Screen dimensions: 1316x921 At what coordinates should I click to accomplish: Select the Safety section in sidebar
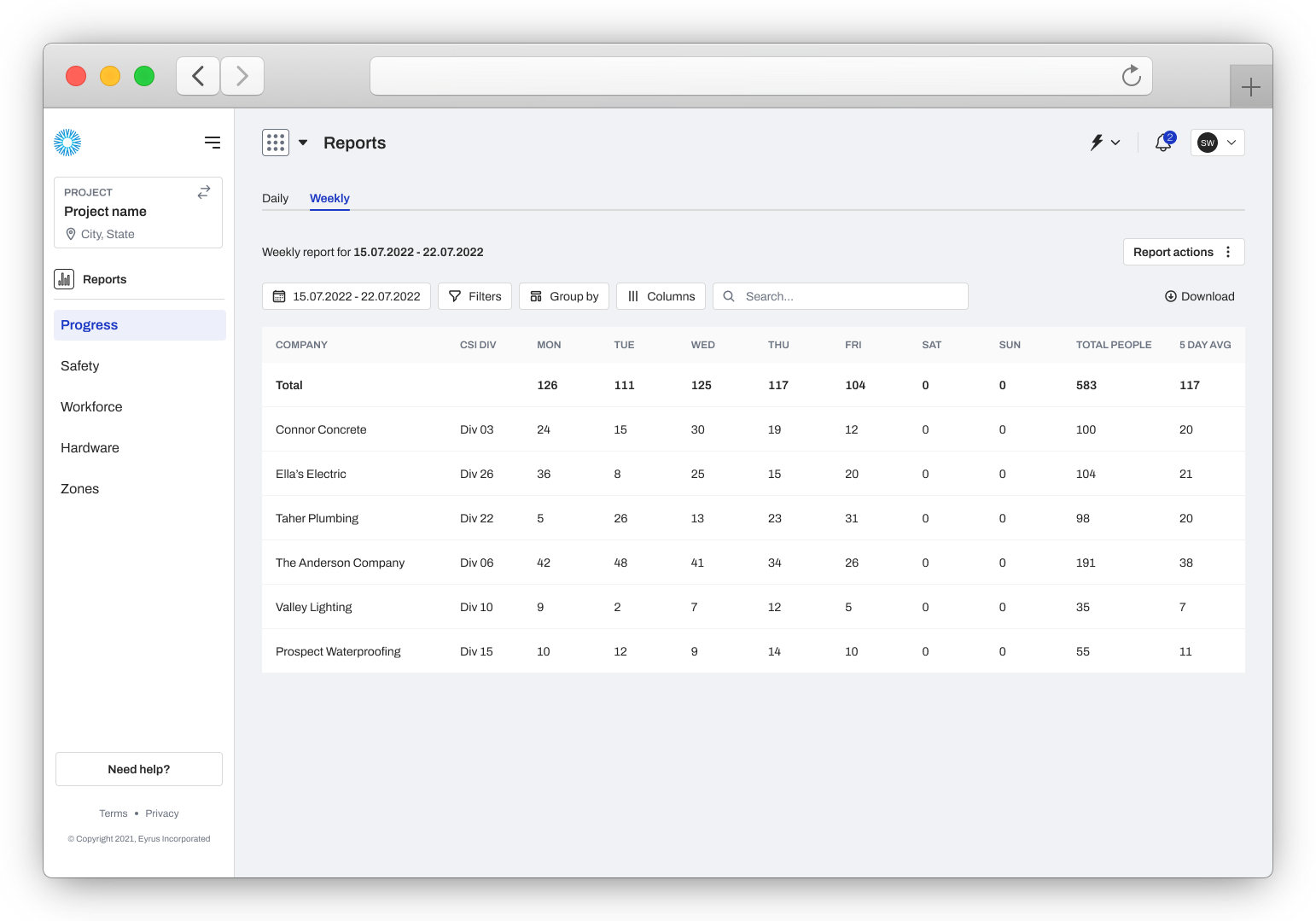79,365
